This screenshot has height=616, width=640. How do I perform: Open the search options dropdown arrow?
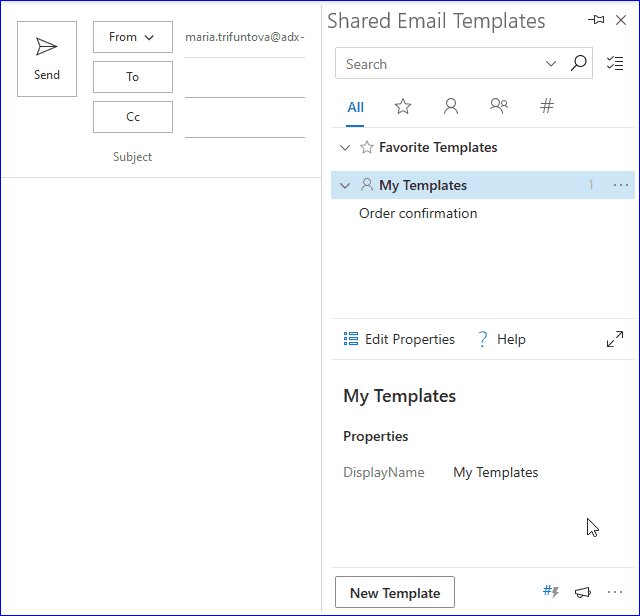[551, 64]
